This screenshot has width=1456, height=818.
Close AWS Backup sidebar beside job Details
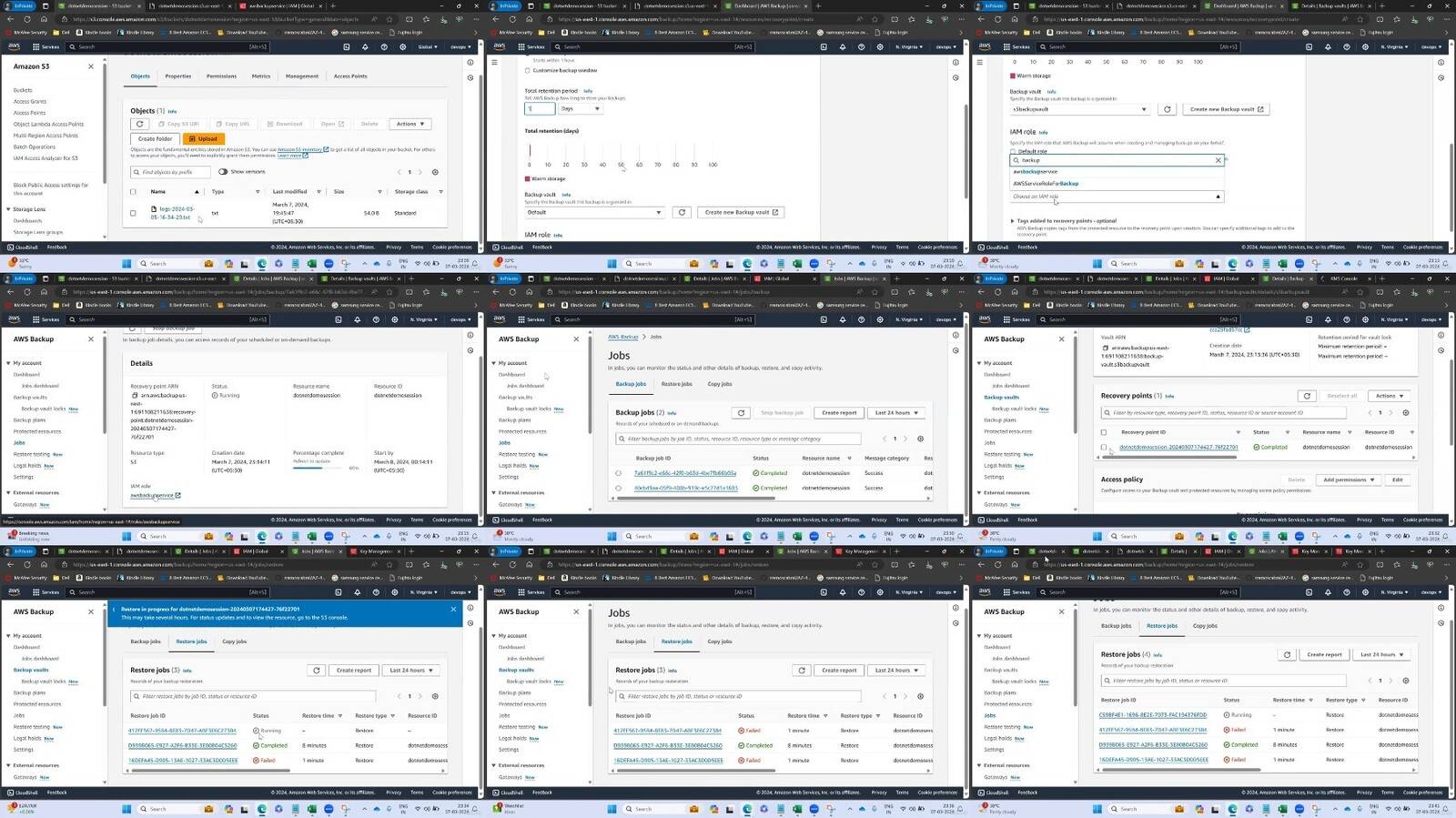point(91,339)
